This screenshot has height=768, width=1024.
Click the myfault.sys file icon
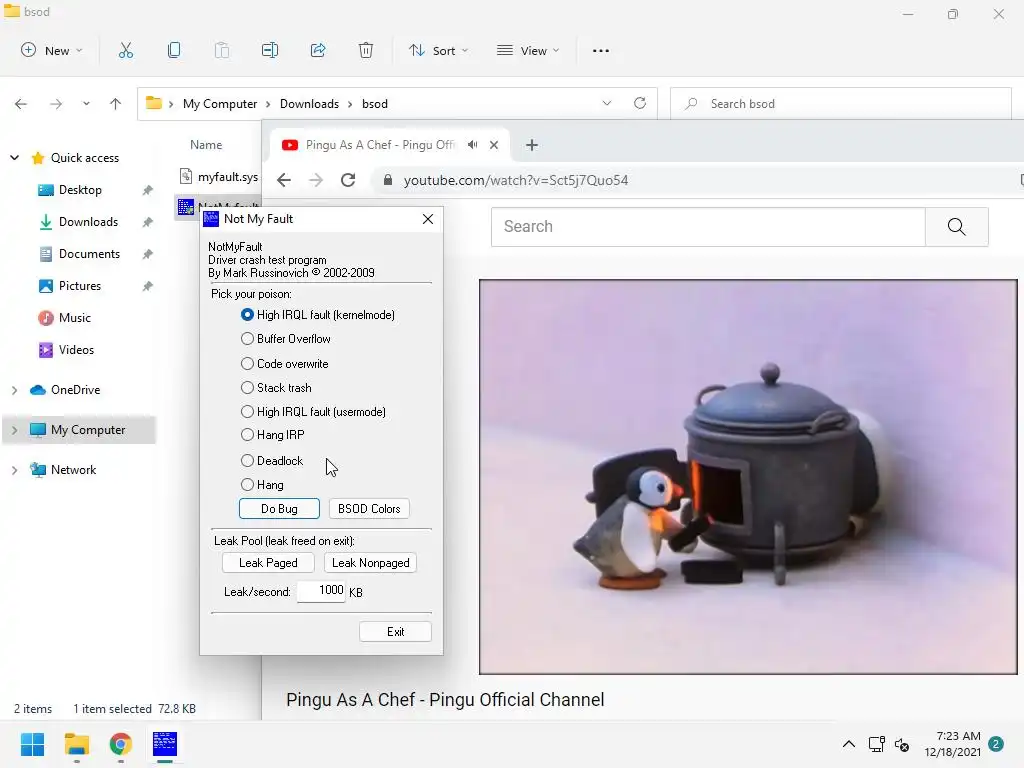pos(186,176)
